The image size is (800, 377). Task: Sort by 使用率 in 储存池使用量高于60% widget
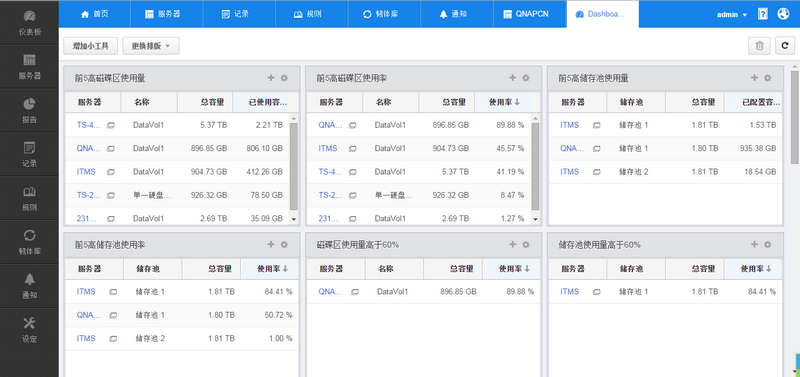pyautogui.click(x=753, y=269)
